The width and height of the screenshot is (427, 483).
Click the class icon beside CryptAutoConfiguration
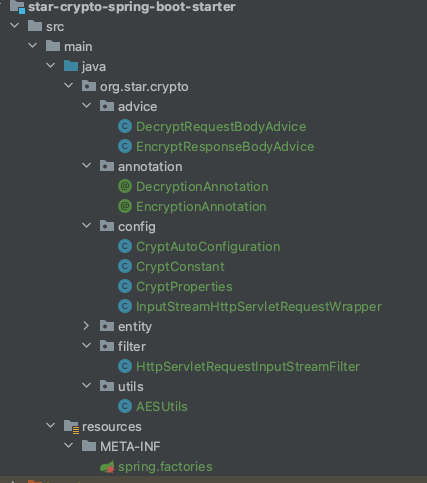125,246
